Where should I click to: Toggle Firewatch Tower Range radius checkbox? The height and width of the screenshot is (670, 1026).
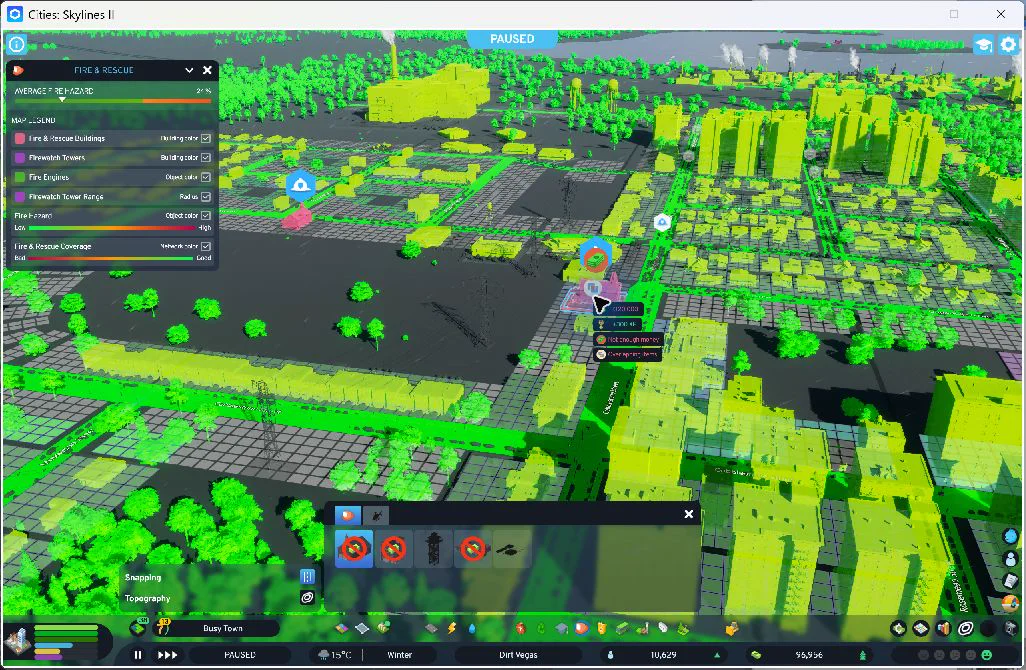[x=205, y=196]
